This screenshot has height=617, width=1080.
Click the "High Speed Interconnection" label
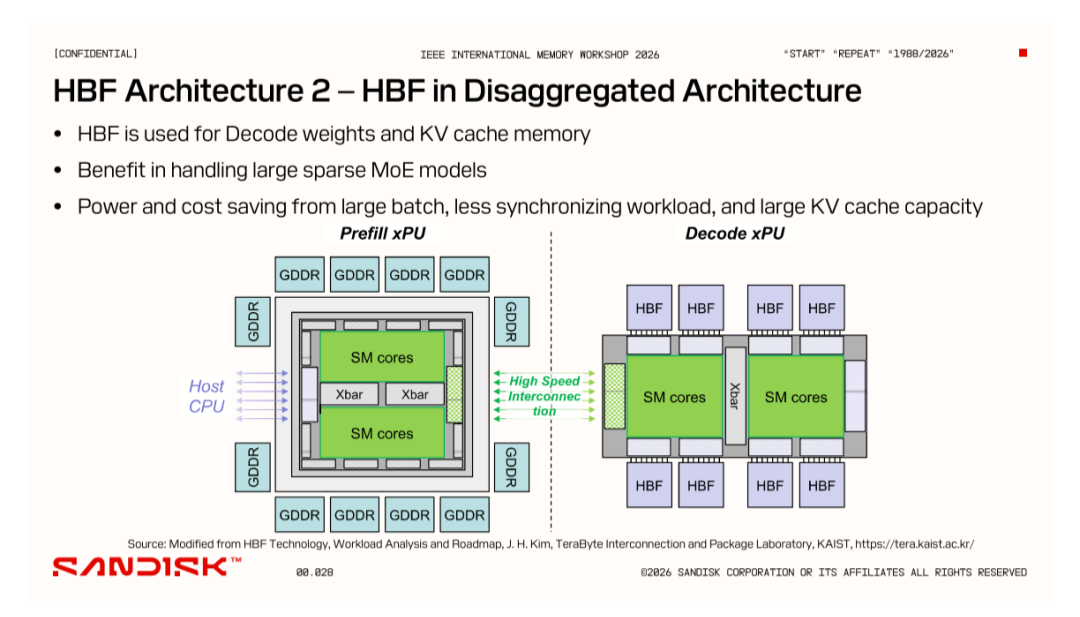point(544,396)
